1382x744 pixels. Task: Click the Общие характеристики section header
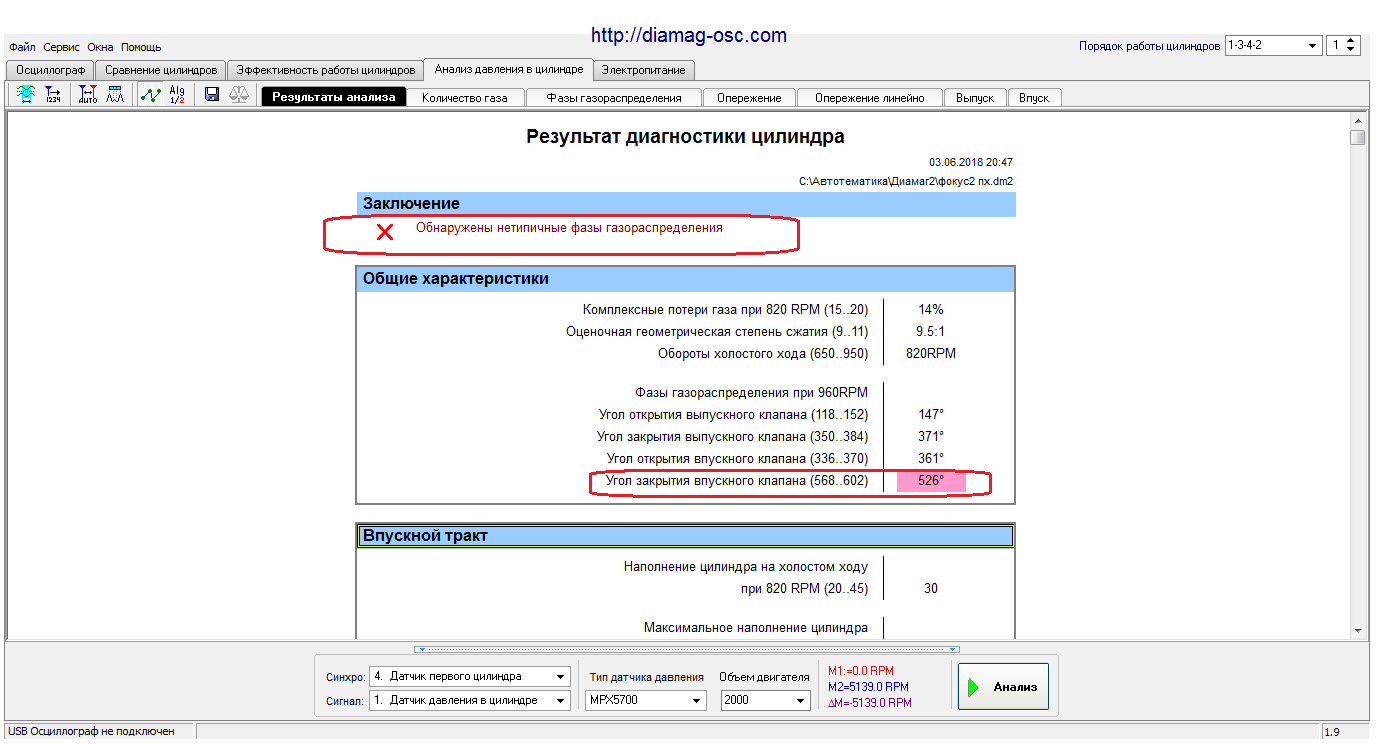pos(686,279)
